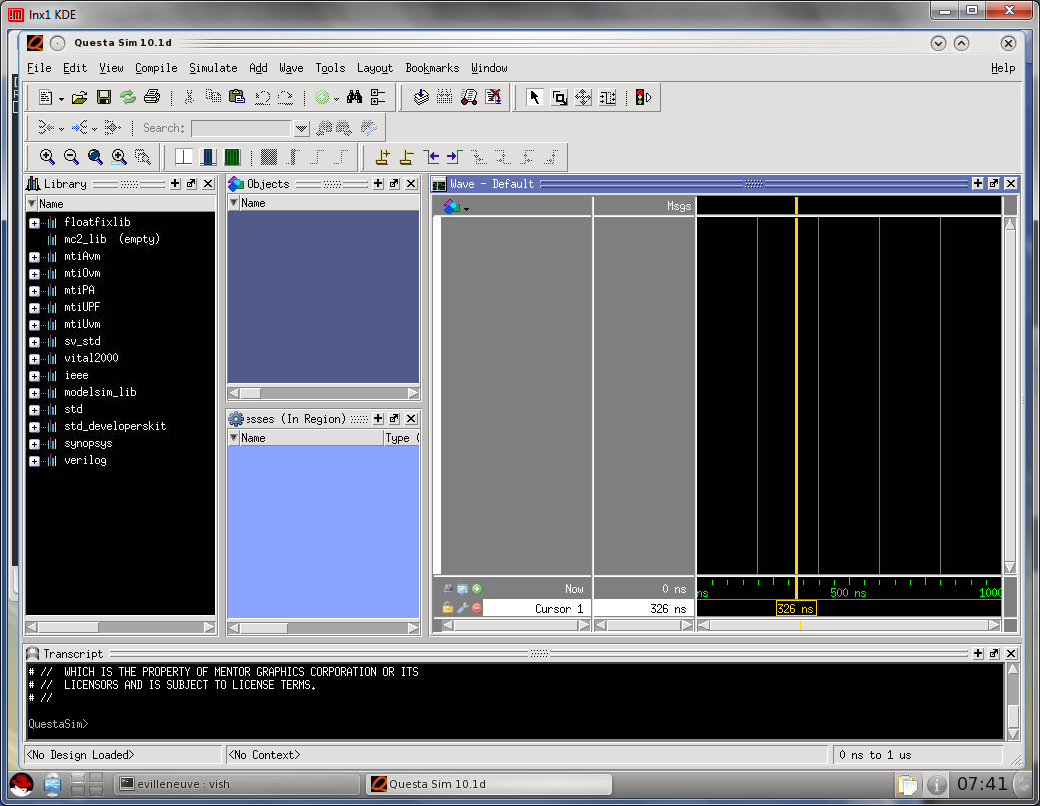Open the New file dropdown arrow
This screenshot has height=806, width=1040.
click(x=62, y=99)
